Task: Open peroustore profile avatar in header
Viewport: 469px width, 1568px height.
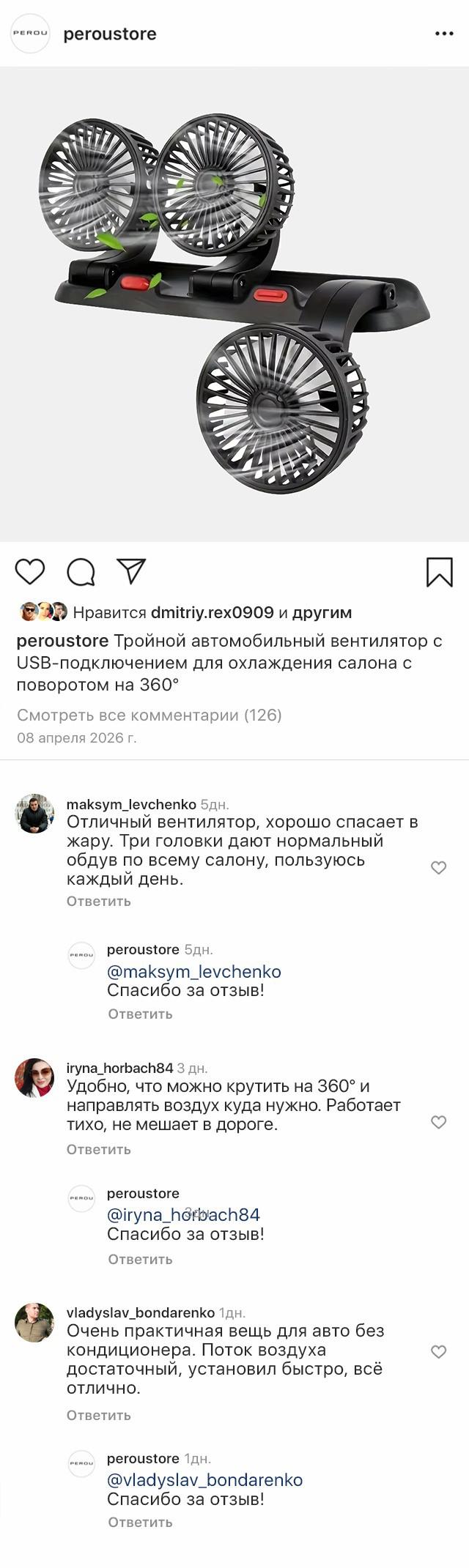Action: (30, 34)
